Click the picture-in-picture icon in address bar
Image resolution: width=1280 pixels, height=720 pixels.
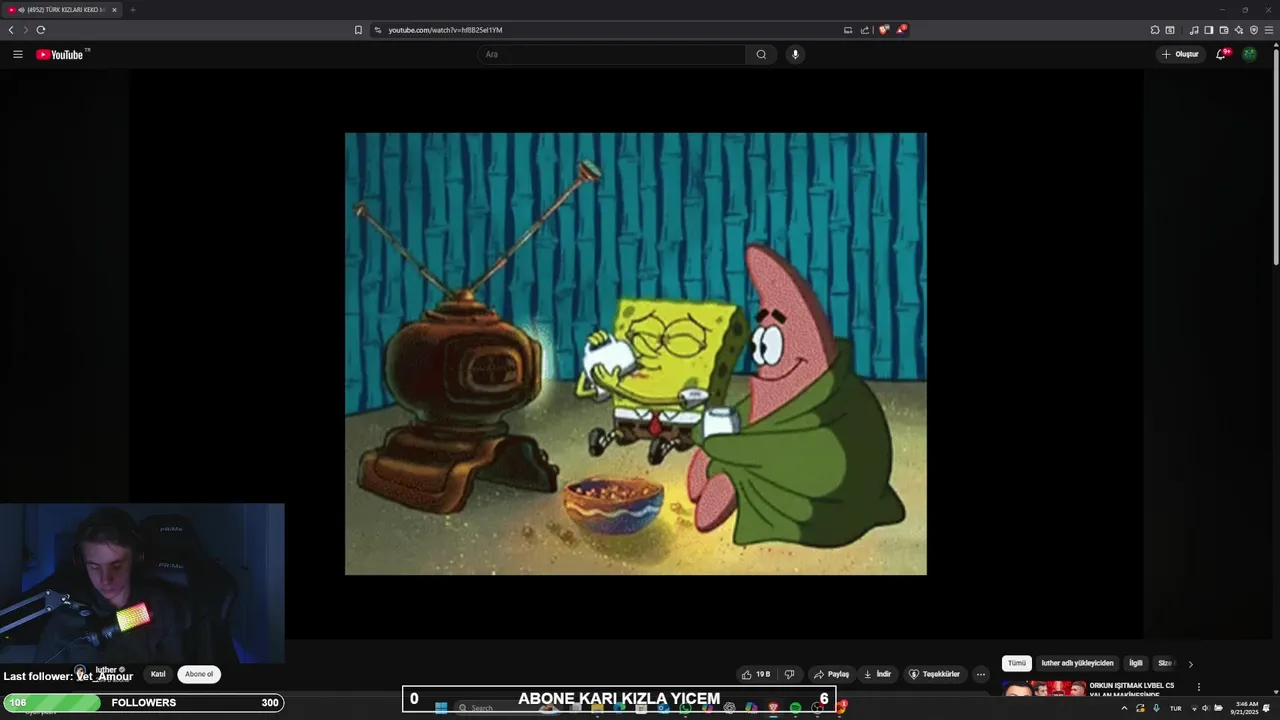(x=848, y=30)
